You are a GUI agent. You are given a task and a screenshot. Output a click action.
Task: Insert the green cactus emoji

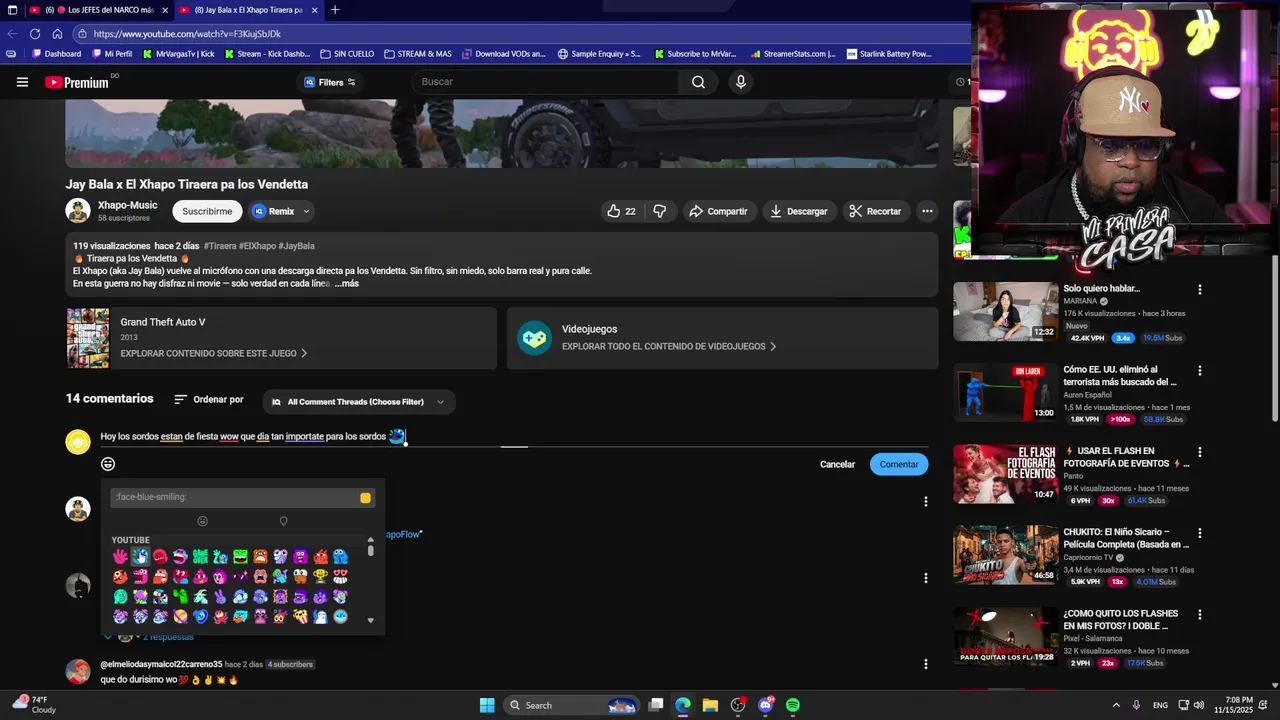coord(180,596)
